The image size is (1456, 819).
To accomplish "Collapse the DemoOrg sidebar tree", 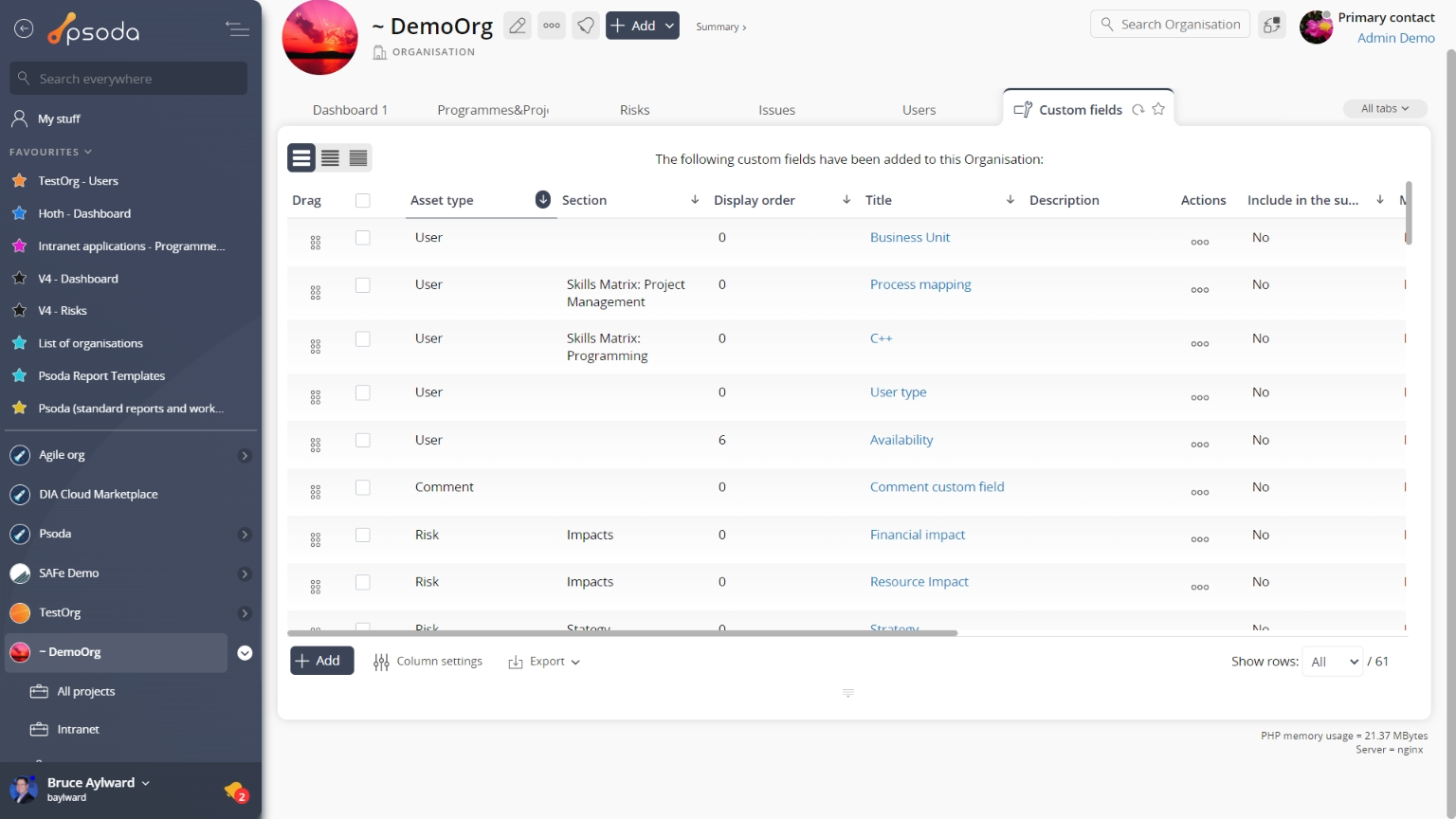I will pyautogui.click(x=245, y=653).
